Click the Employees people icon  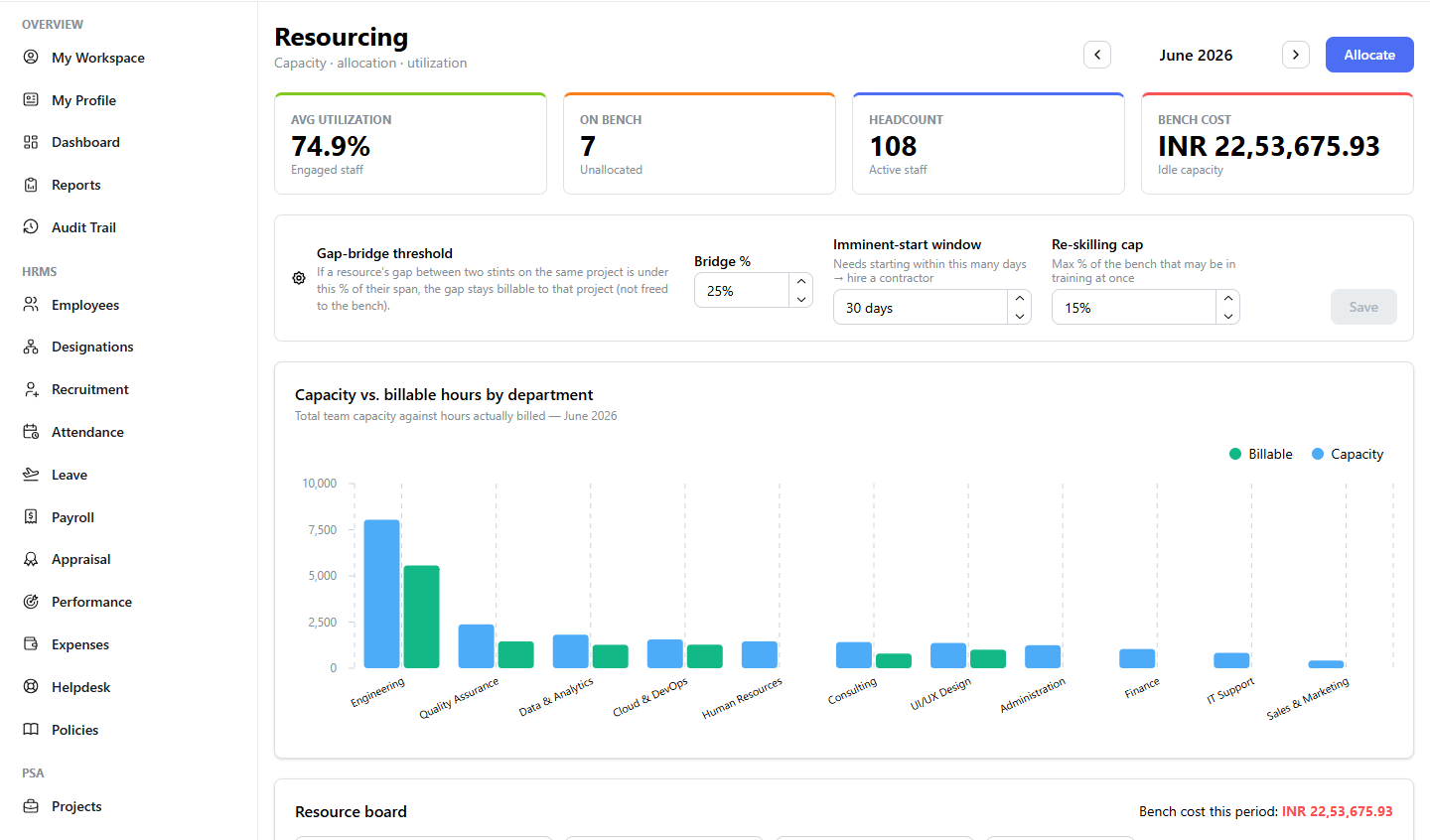(x=31, y=305)
